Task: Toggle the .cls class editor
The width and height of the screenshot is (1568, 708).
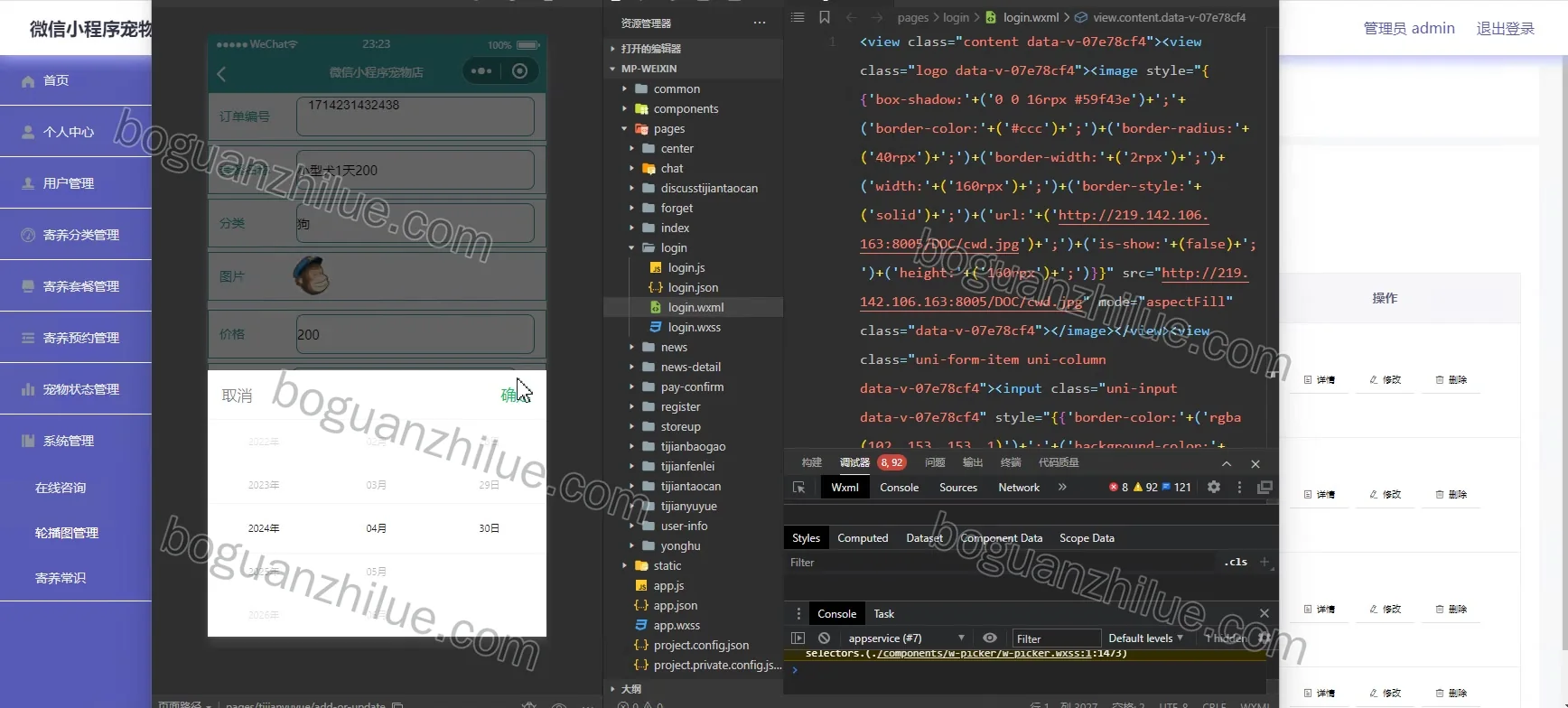Action: [x=1236, y=562]
